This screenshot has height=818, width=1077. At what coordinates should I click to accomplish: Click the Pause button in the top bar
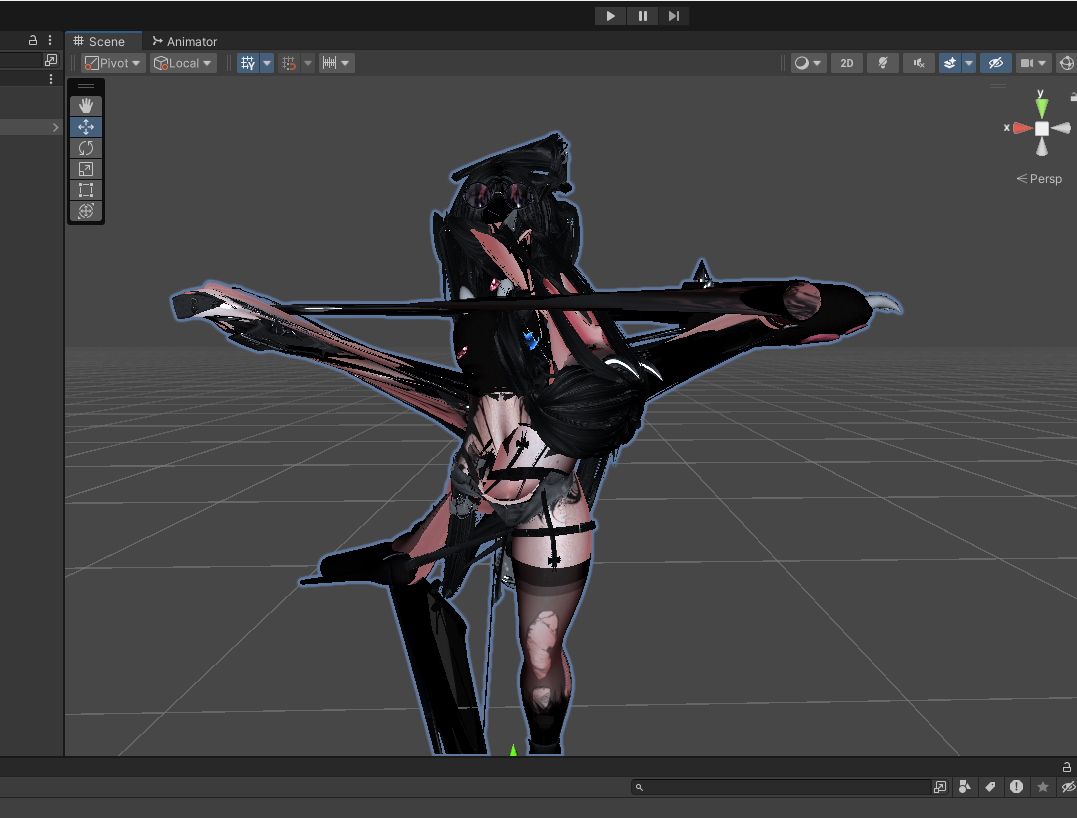pos(642,16)
